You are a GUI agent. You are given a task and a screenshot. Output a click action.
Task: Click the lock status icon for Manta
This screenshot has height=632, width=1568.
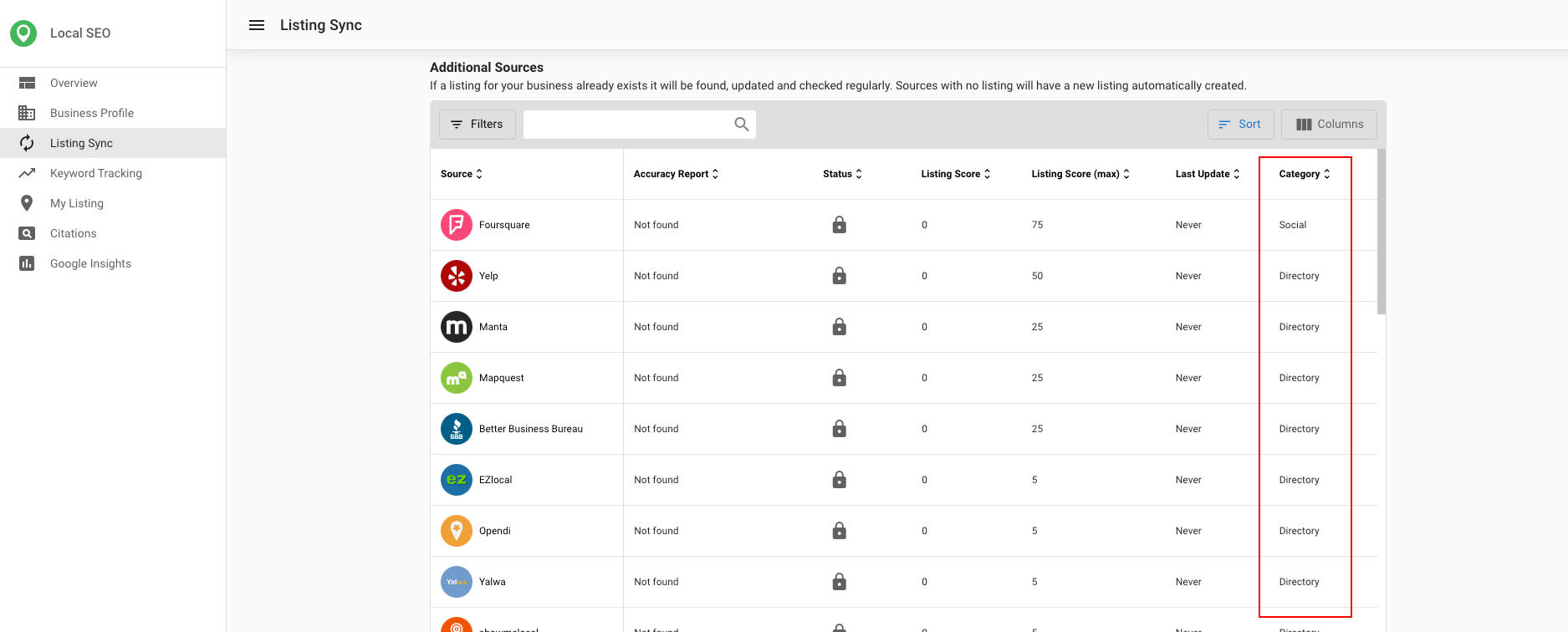pos(839,327)
